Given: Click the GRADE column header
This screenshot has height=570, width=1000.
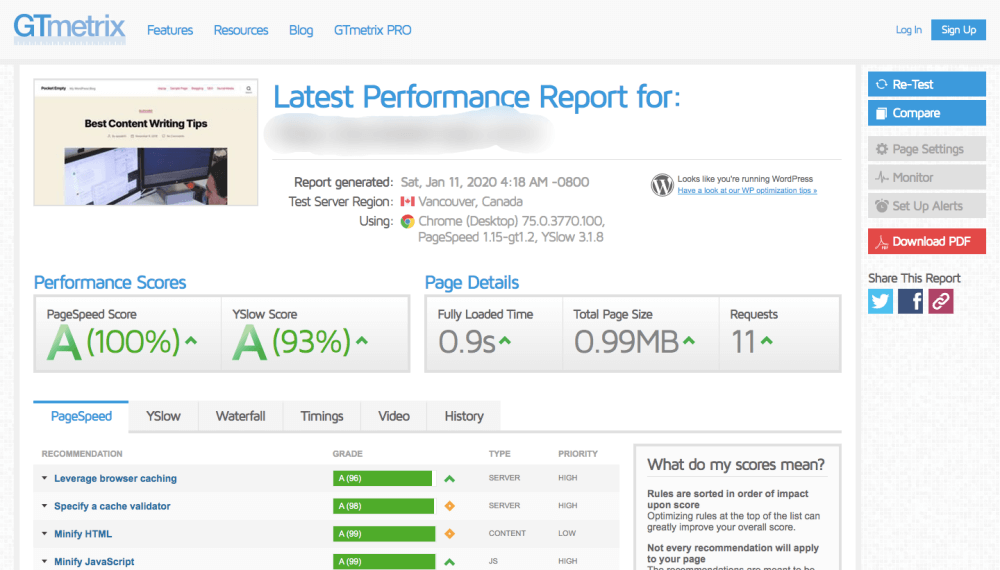Looking at the screenshot, I should tap(348, 454).
